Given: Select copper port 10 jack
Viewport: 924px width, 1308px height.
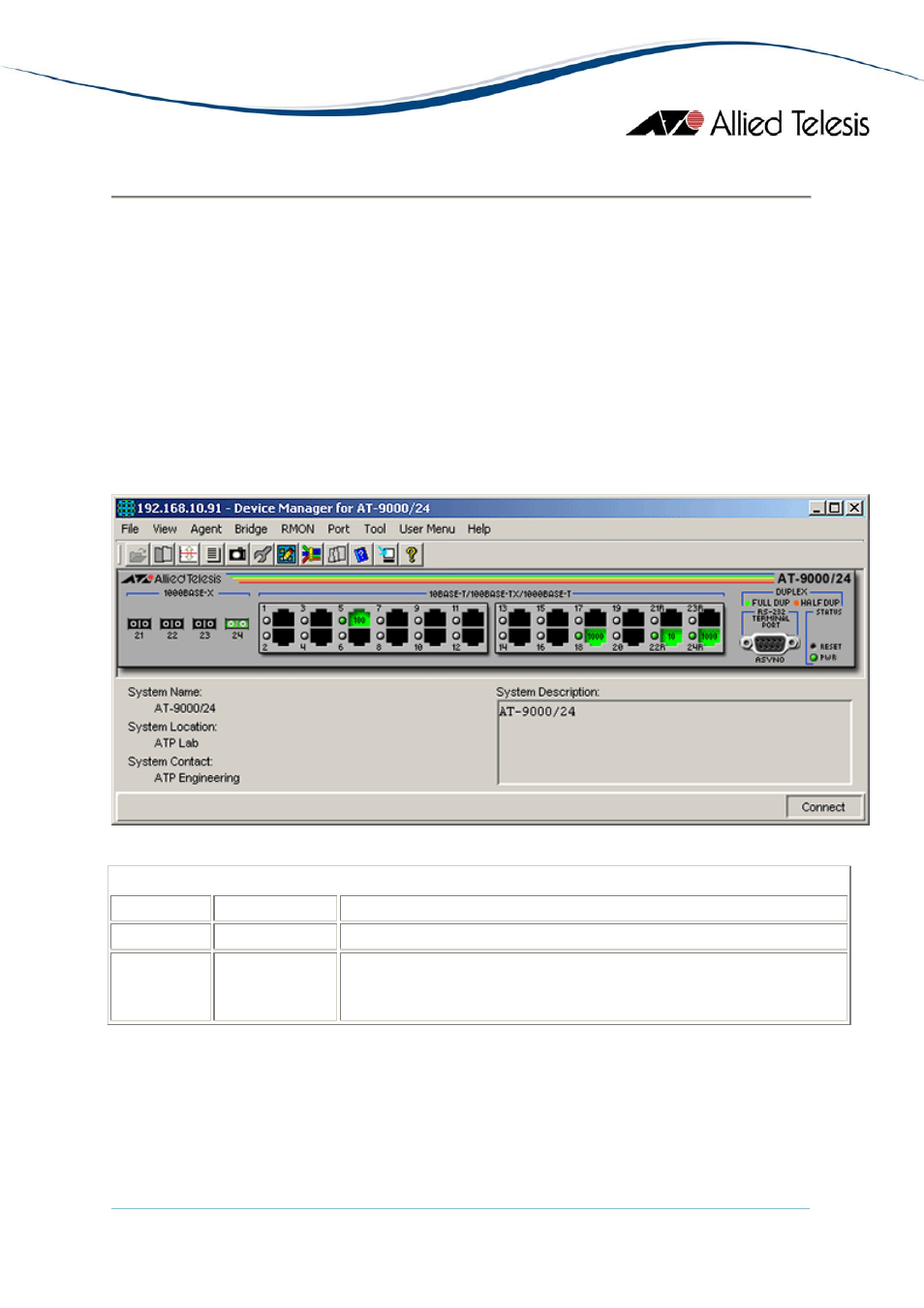Looking at the screenshot, I should pos(436,636).
